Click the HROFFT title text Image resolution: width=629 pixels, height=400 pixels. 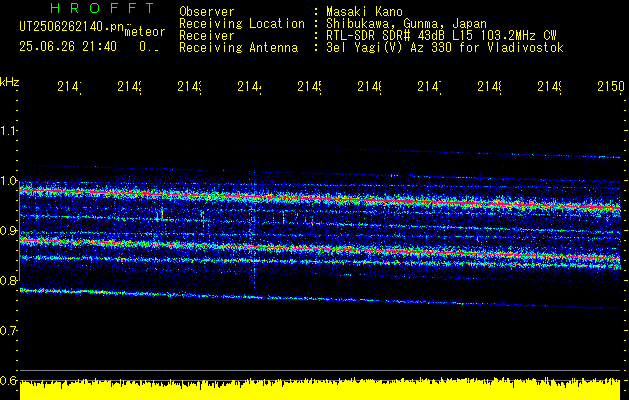(x=103, y=8)
